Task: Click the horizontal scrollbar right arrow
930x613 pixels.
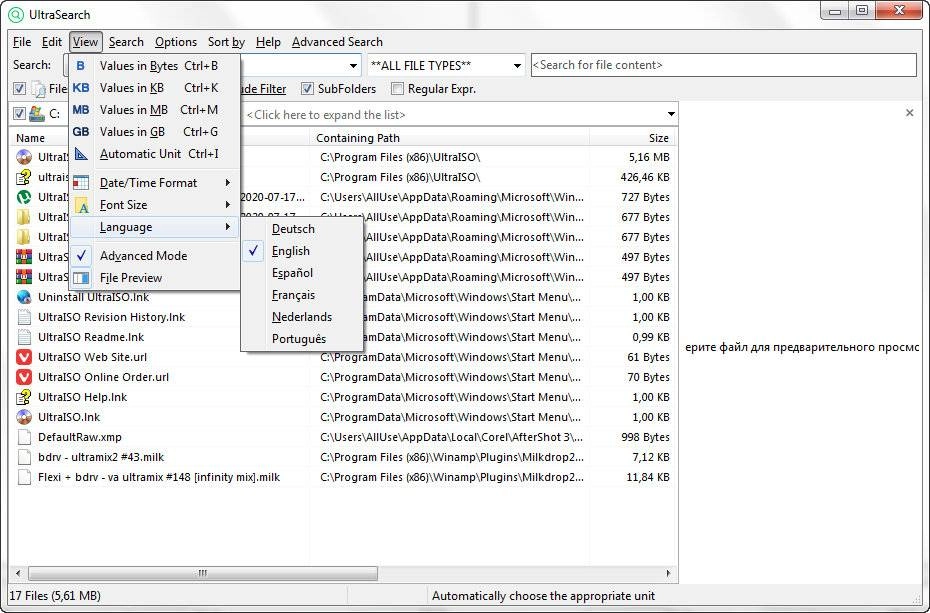Action: click(668, 573)
